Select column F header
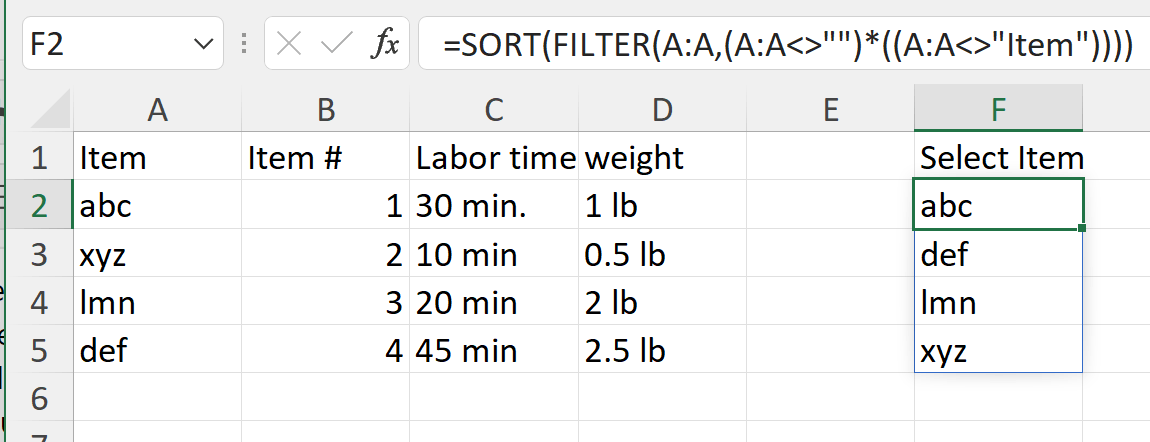1150x442 pixels. point(998,110)
